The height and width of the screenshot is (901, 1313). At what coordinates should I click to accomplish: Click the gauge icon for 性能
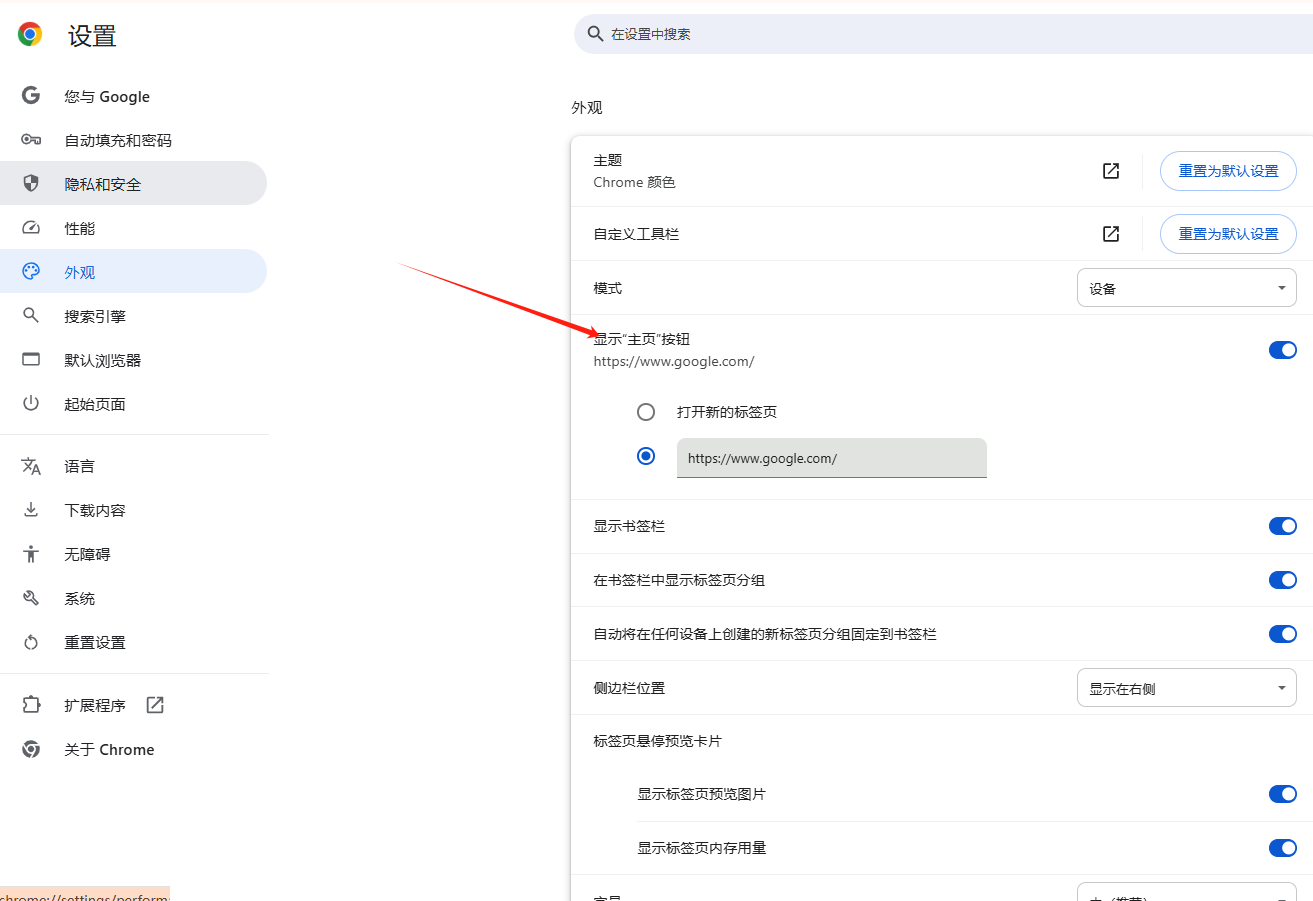31,228
